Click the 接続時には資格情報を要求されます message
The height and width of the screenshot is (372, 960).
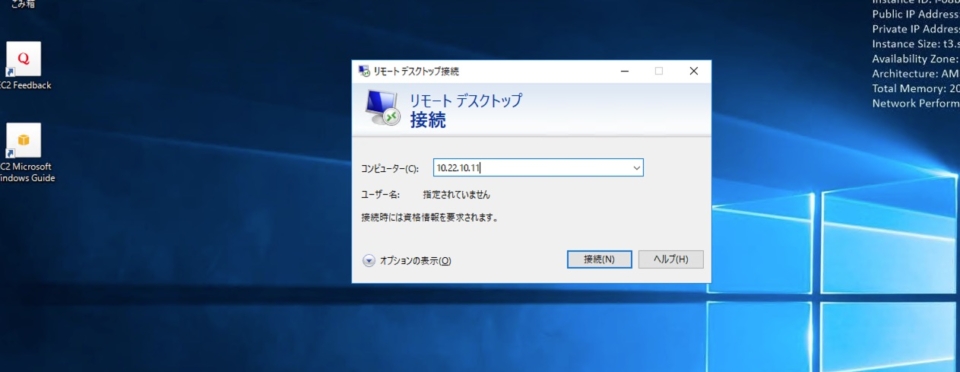pos(430,217)
